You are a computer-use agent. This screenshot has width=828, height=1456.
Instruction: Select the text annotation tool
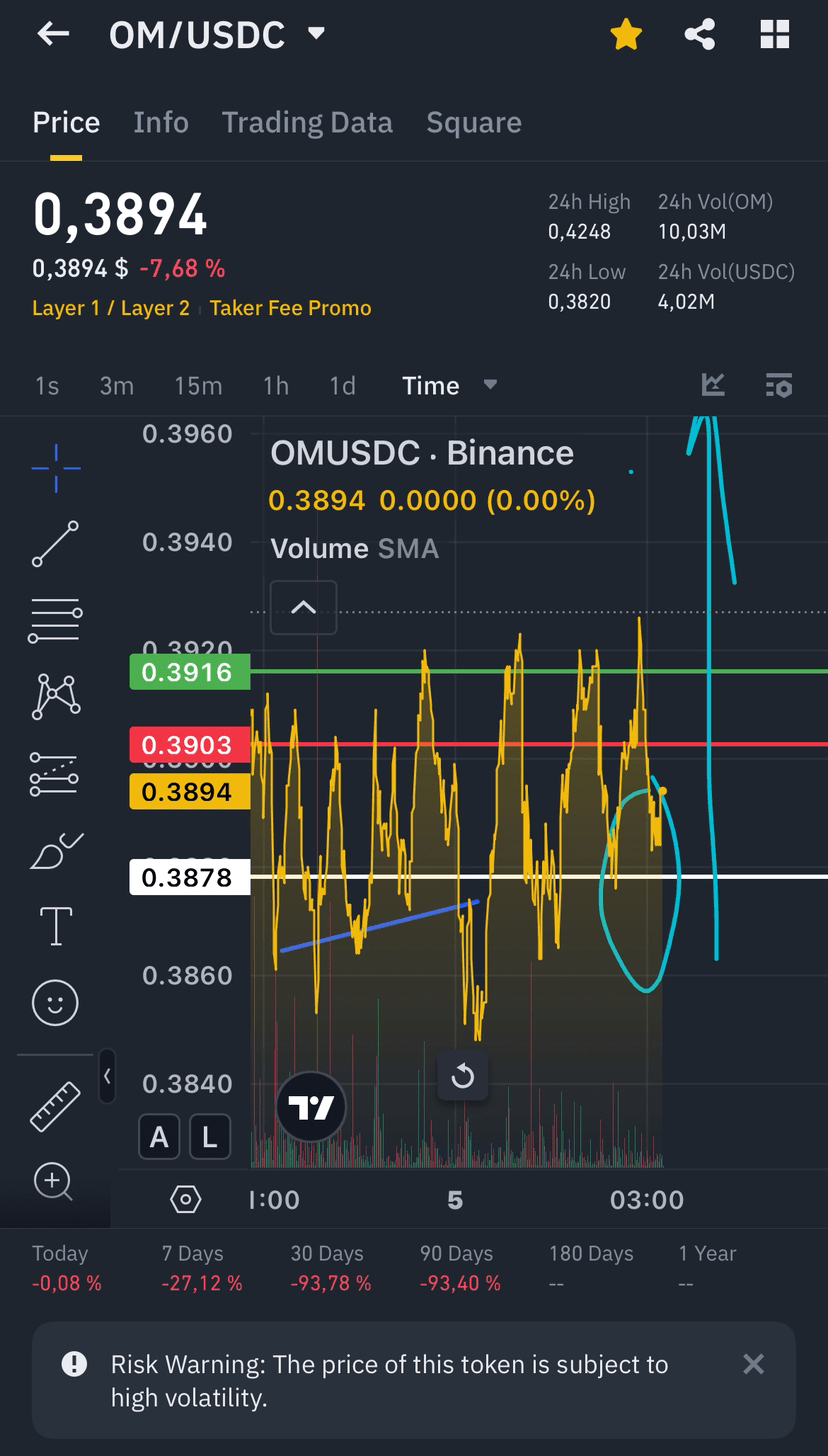tap(56, 926)
